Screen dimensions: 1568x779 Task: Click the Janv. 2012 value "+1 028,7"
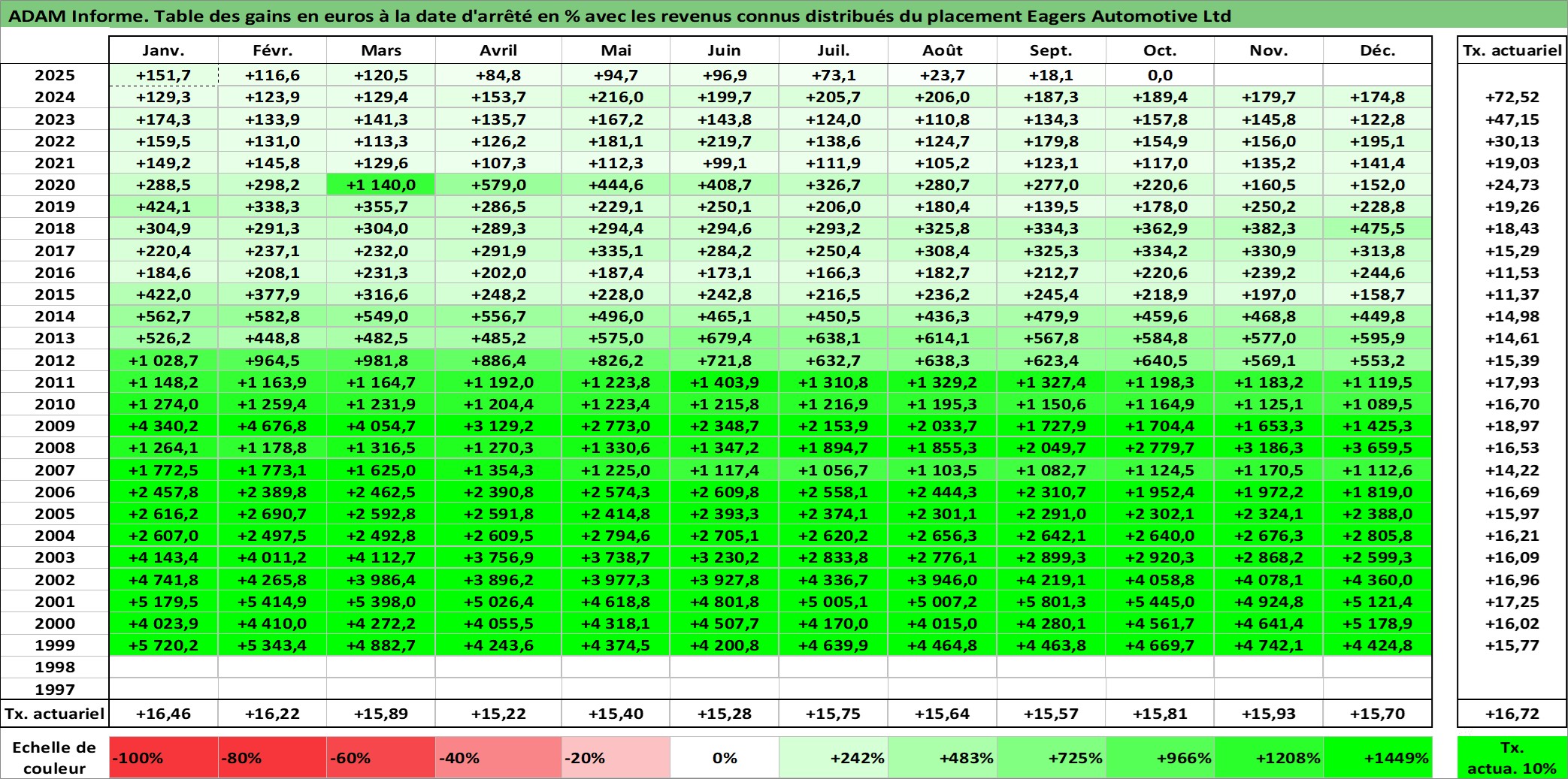[163, 361]
